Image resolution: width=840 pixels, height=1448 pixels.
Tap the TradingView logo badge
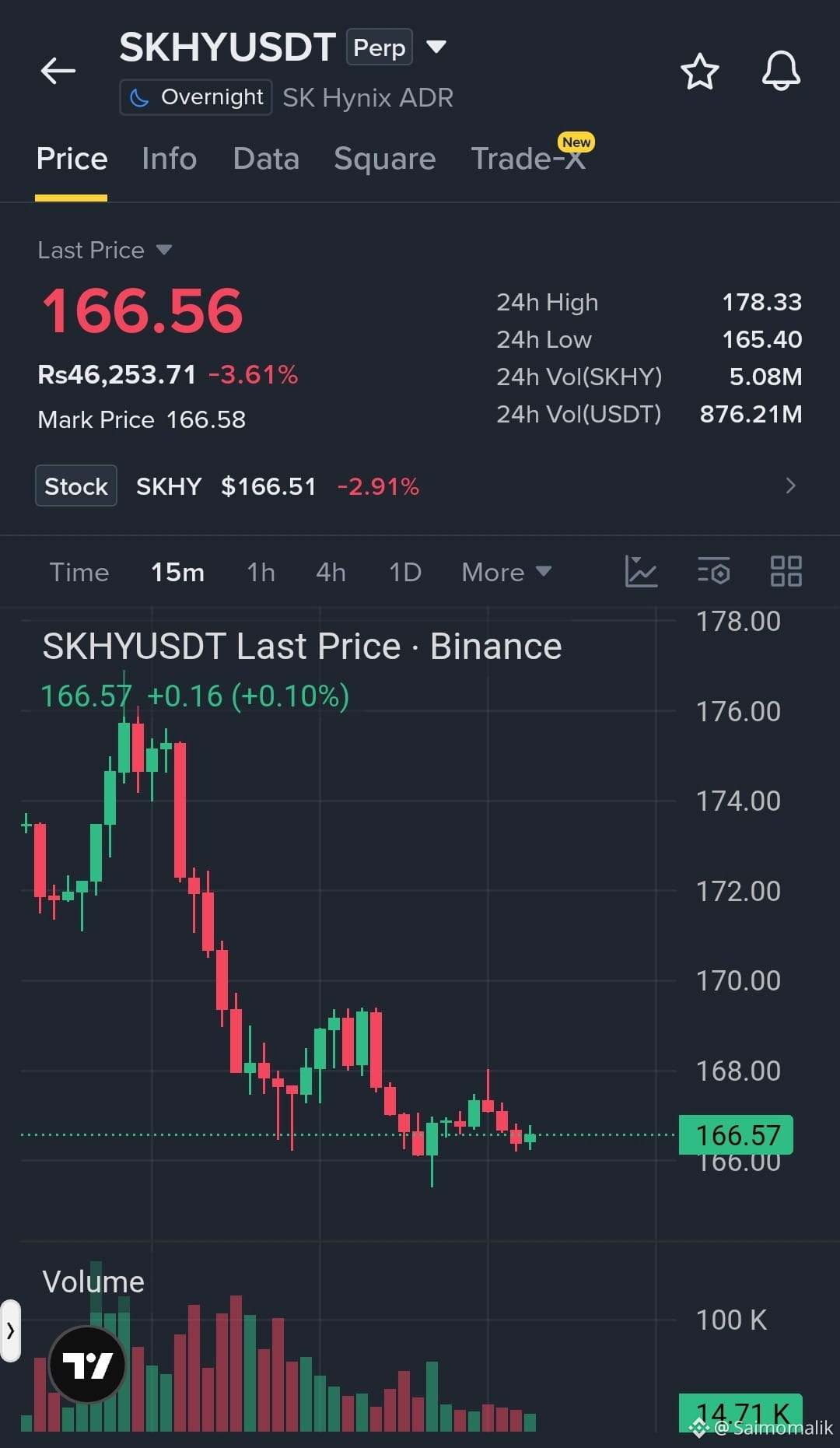tap(87, 1365)
